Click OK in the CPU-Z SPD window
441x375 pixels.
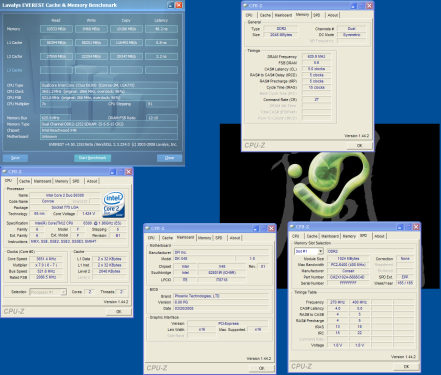(406, 367)
